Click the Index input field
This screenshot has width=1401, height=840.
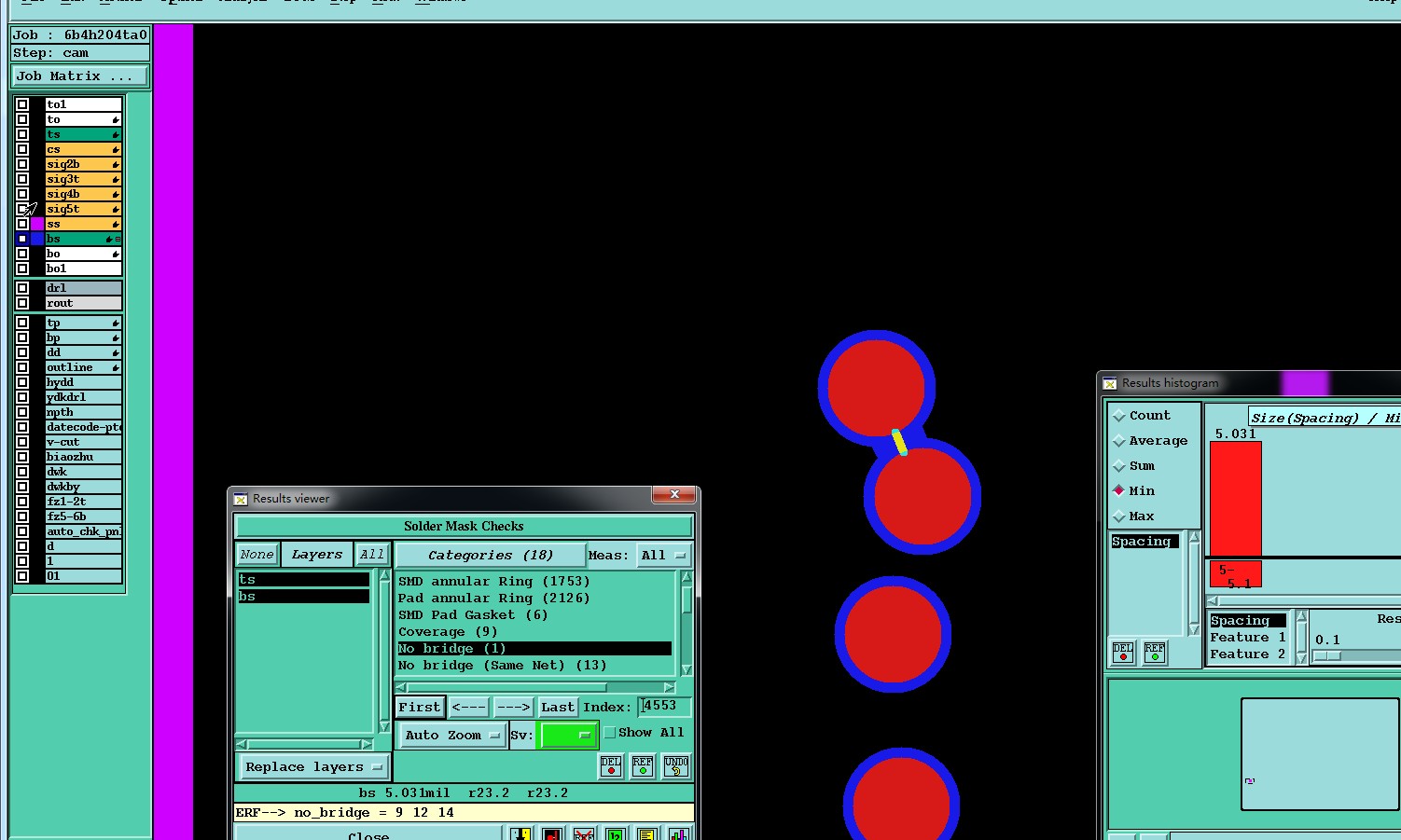(665, 706)
